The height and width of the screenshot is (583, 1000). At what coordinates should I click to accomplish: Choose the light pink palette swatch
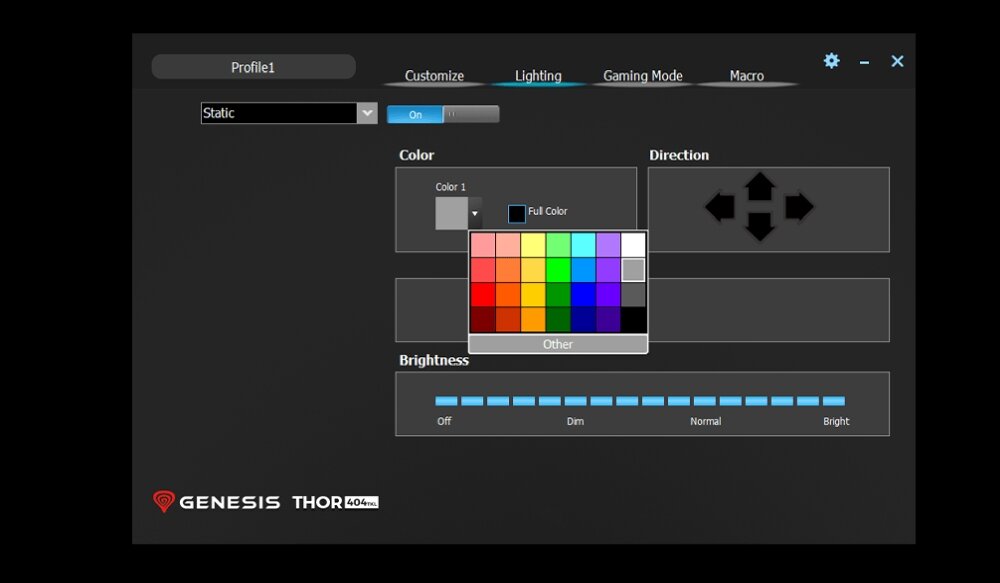(x=483, y=245)
